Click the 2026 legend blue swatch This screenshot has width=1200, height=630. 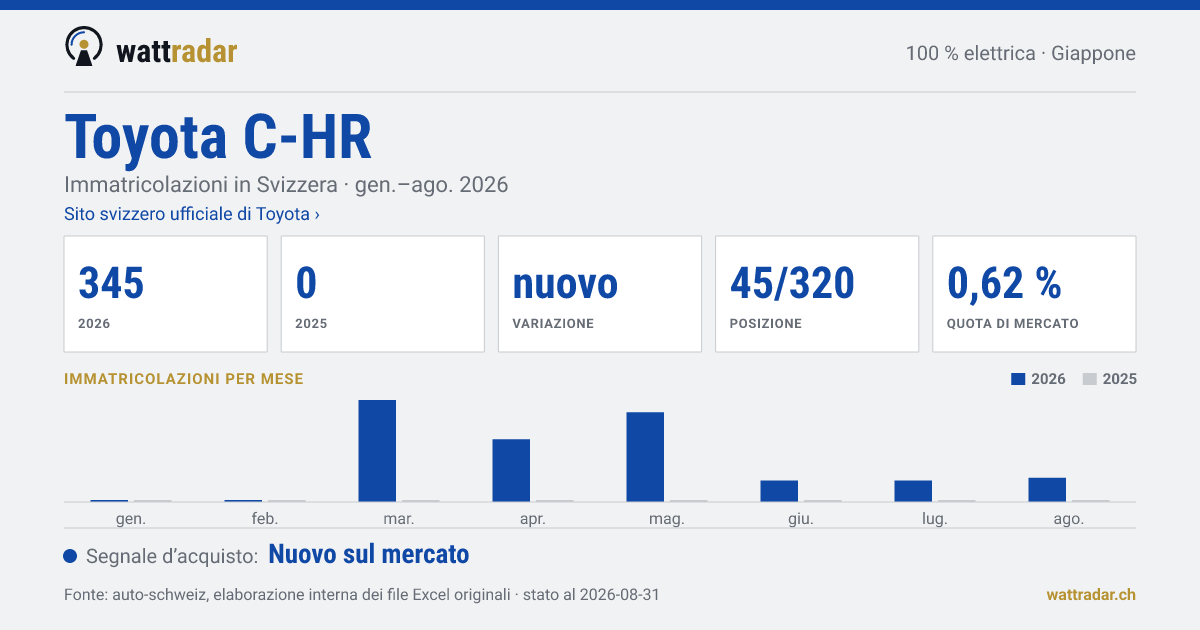(x=1019, y=379)
